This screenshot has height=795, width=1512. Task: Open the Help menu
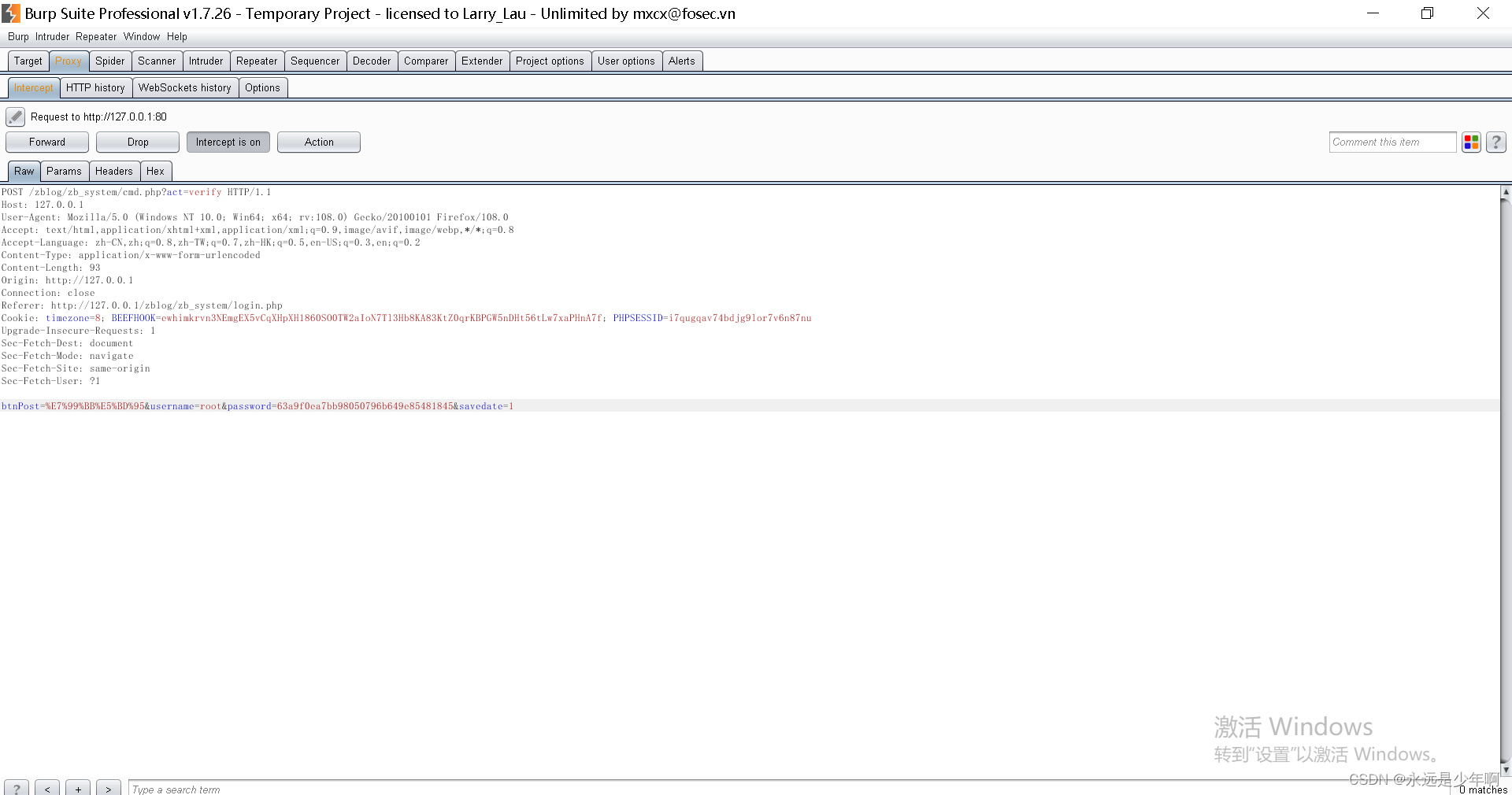point(177,37)
